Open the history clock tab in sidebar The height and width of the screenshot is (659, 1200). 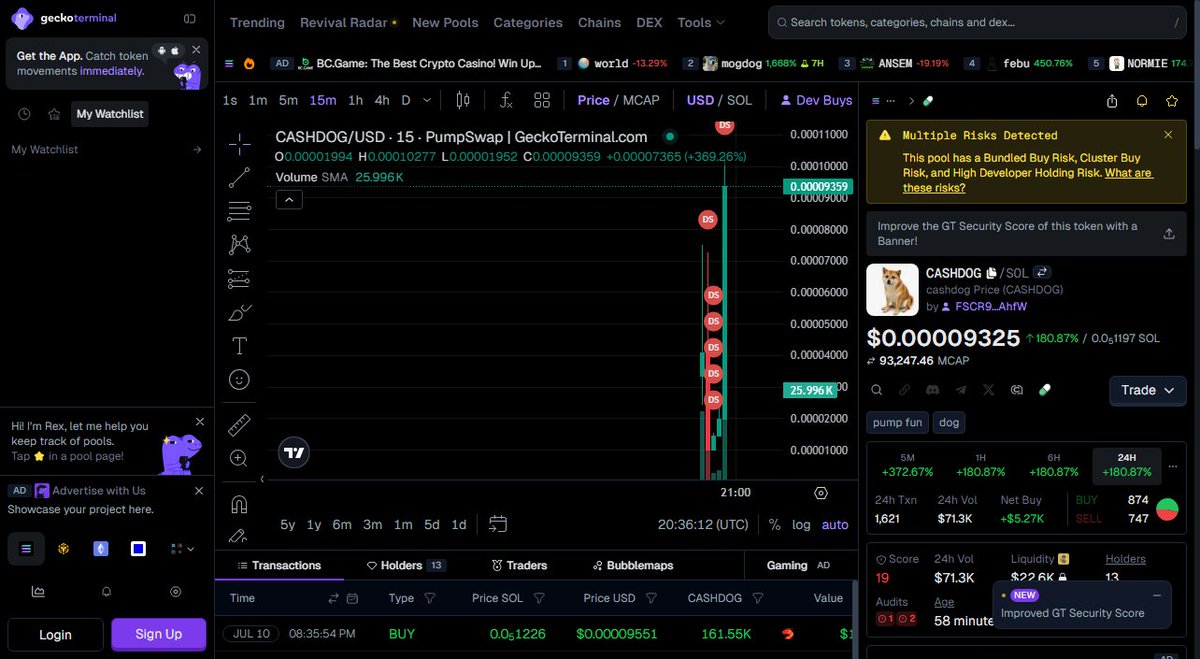point(24,114)
